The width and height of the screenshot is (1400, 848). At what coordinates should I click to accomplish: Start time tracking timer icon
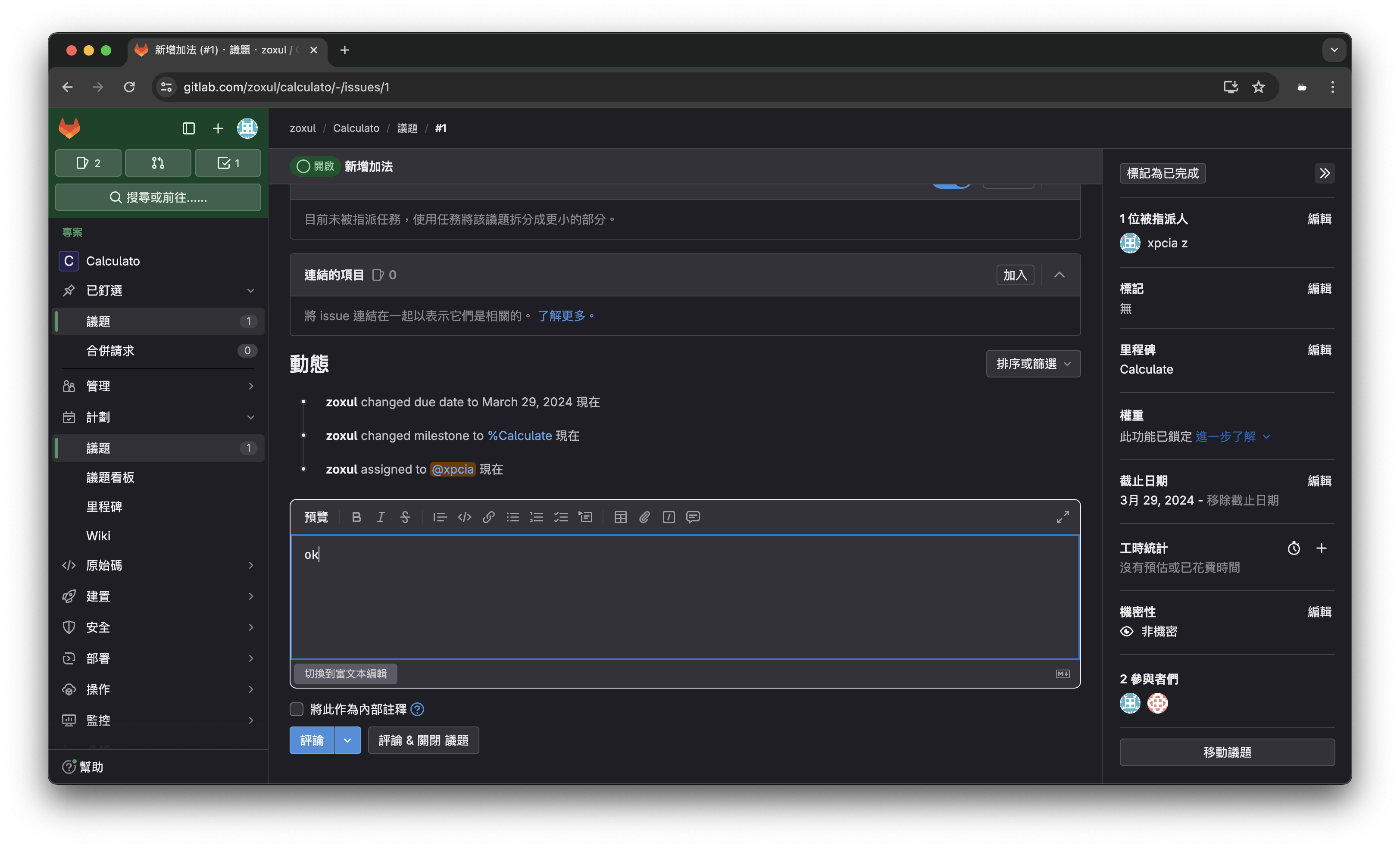[x=1294, y=548]
